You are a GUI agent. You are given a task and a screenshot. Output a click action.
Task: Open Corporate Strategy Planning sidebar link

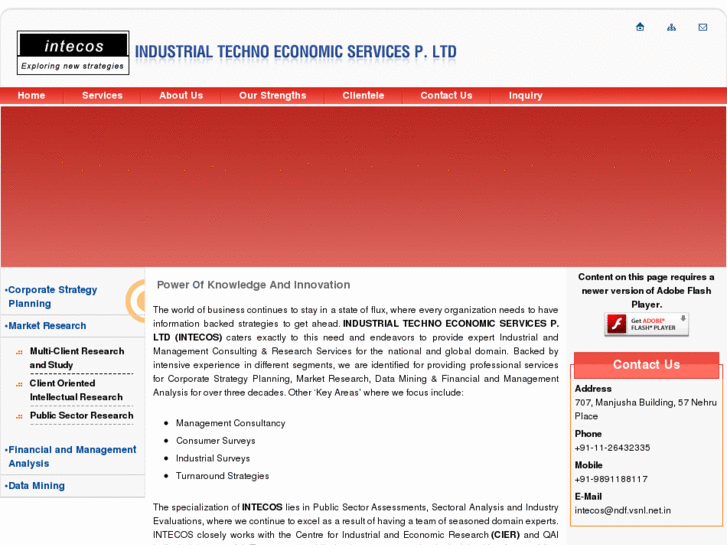click(52, 296)
